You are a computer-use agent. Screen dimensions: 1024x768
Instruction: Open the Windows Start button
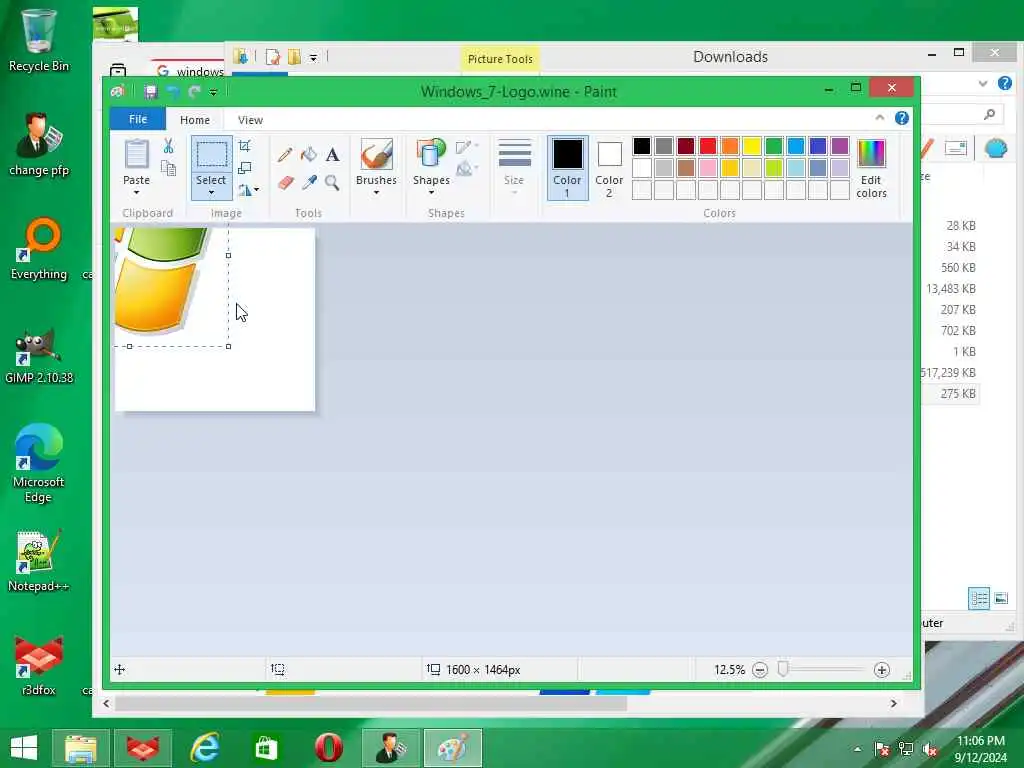(x=24, y=748)
